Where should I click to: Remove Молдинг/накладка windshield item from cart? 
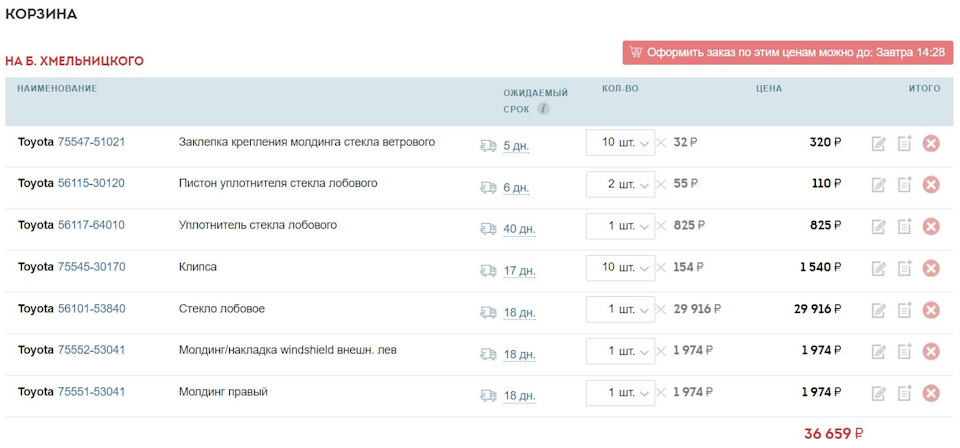click(930, 352)
